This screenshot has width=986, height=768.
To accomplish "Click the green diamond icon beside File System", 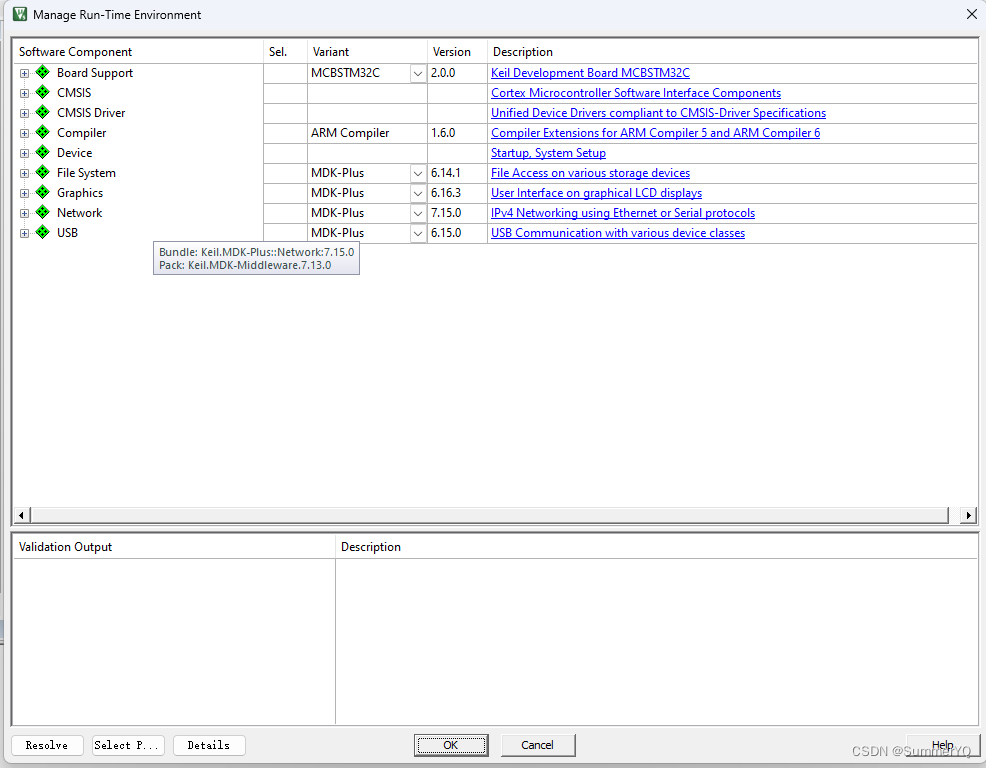I will click(x=42, y=172).
